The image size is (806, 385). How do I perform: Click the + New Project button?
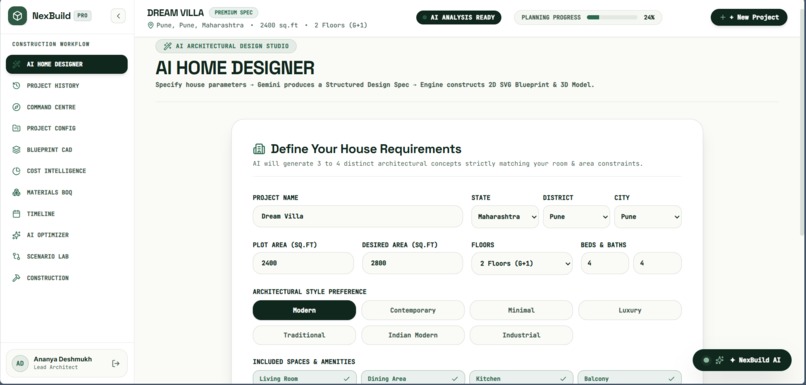(749, 17)
